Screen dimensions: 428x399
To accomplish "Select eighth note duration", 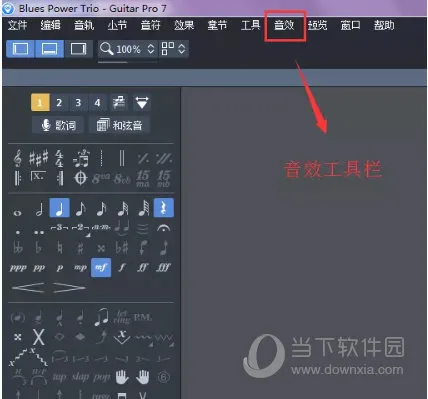I will click(81, 209).
